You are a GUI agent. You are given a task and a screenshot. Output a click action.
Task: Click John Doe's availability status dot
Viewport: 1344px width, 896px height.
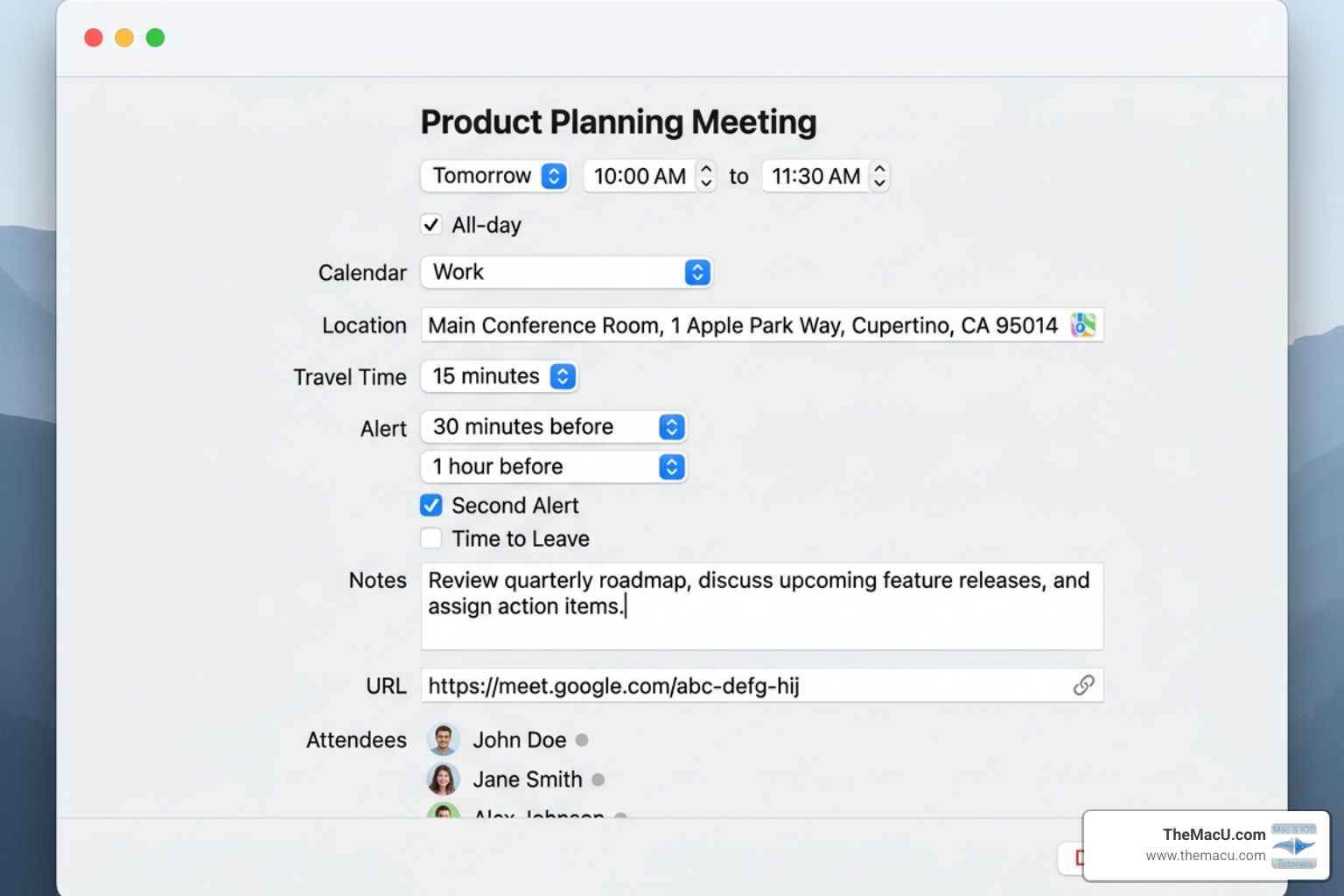(x=582, y=740)
